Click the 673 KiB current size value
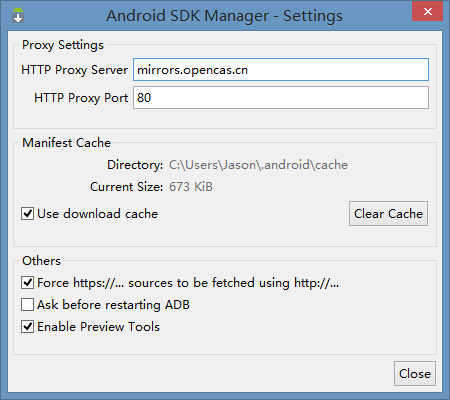The image size is (450, 400). [x=191, y=187]
